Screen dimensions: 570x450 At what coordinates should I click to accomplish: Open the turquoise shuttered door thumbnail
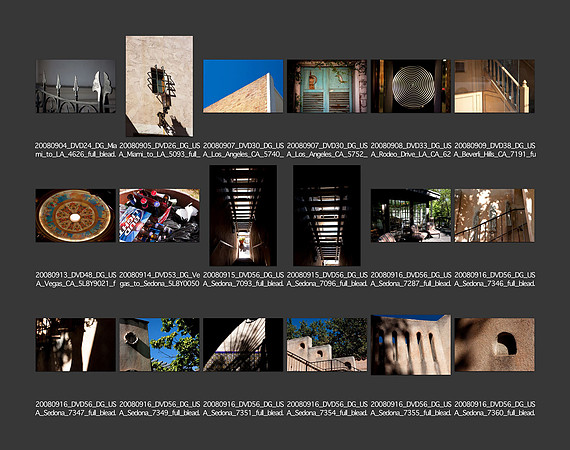(327, 86)
